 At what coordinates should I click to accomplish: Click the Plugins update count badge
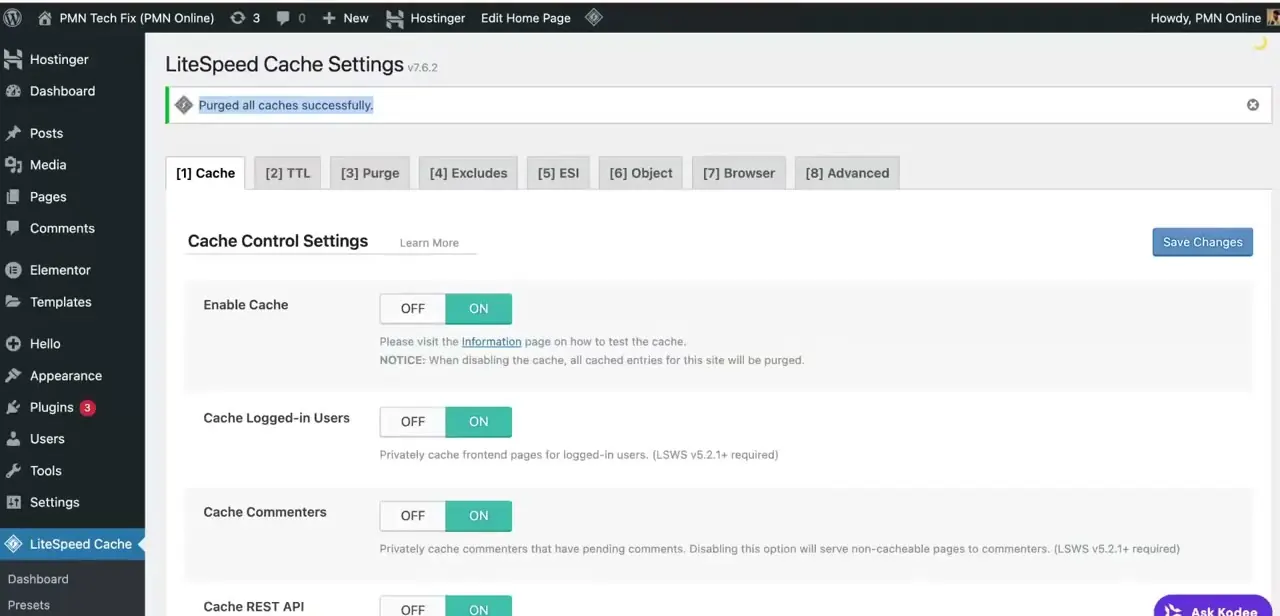pos(88,407)
